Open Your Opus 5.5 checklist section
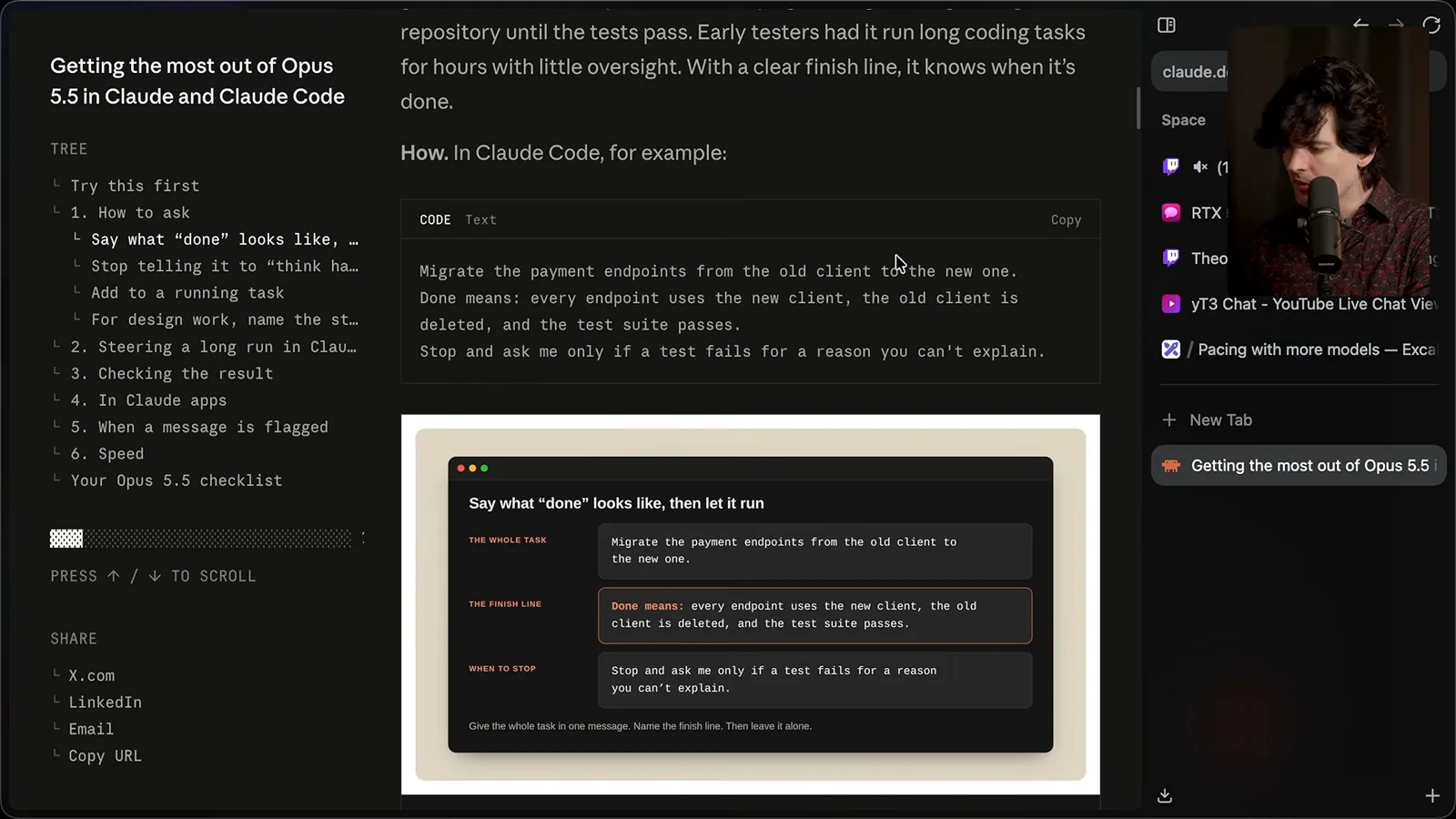The height and width of the screenshot is (819, 1456). point(177,480)
